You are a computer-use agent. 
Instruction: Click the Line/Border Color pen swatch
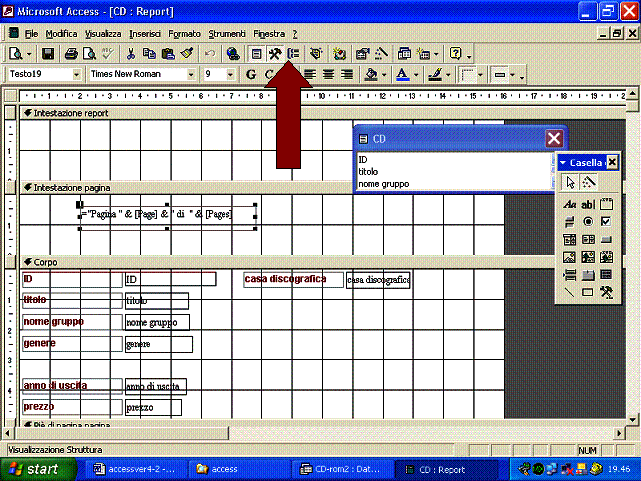pos(435,74)
